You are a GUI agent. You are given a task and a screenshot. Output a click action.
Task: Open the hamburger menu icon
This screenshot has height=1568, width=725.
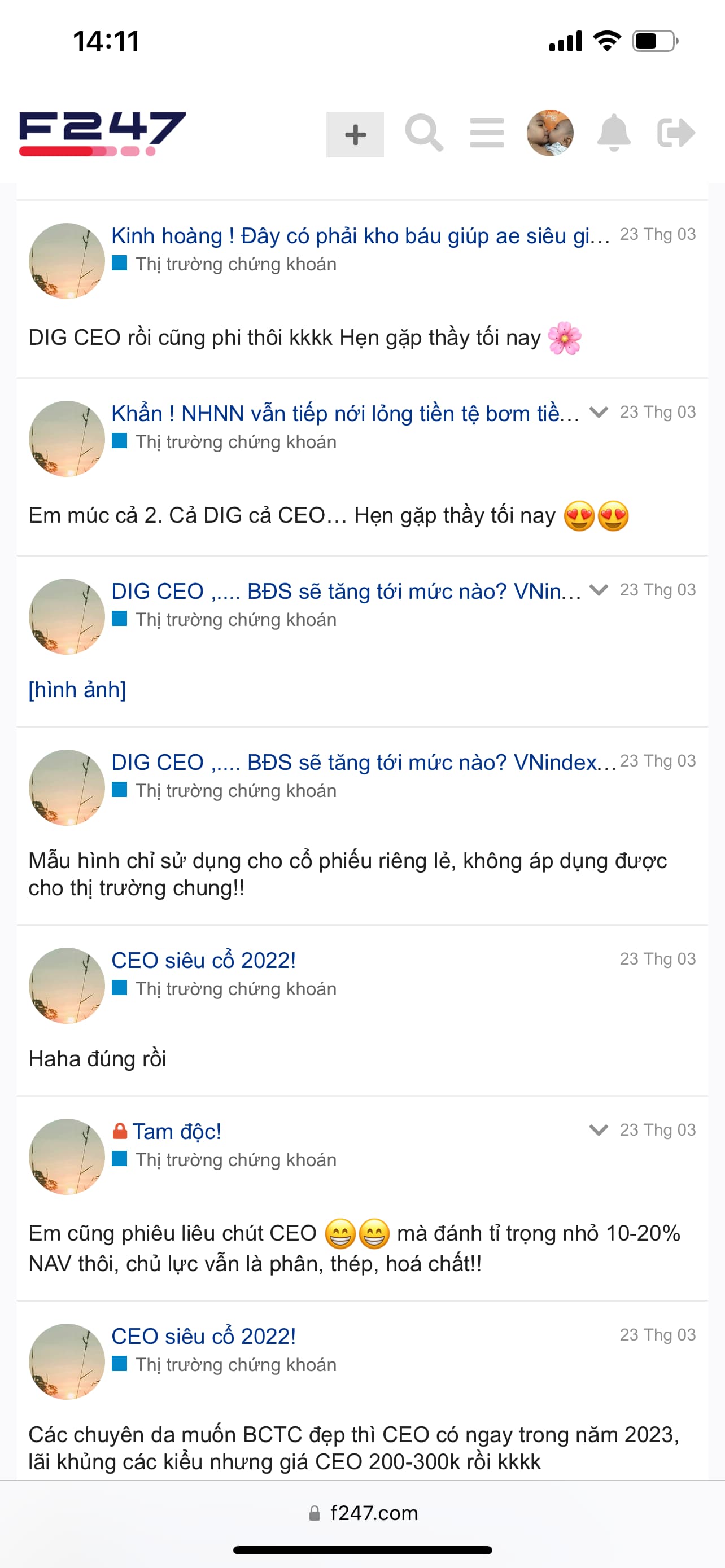point(486,133)
